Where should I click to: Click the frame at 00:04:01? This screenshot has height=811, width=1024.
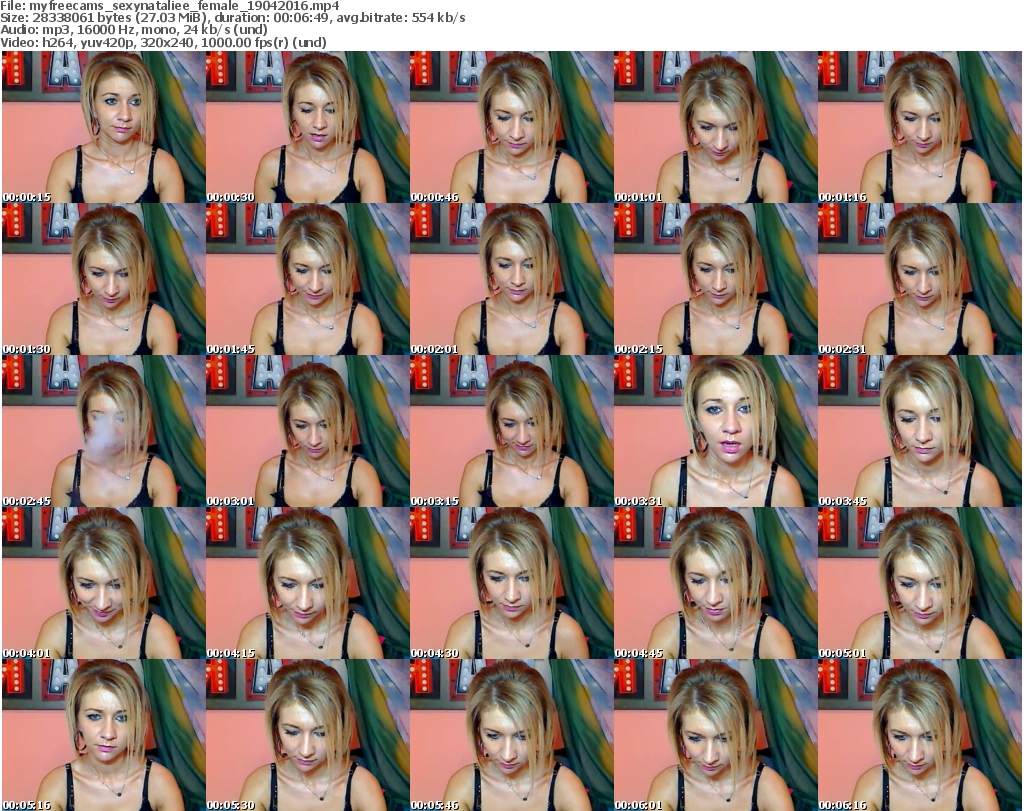point(103,584)
